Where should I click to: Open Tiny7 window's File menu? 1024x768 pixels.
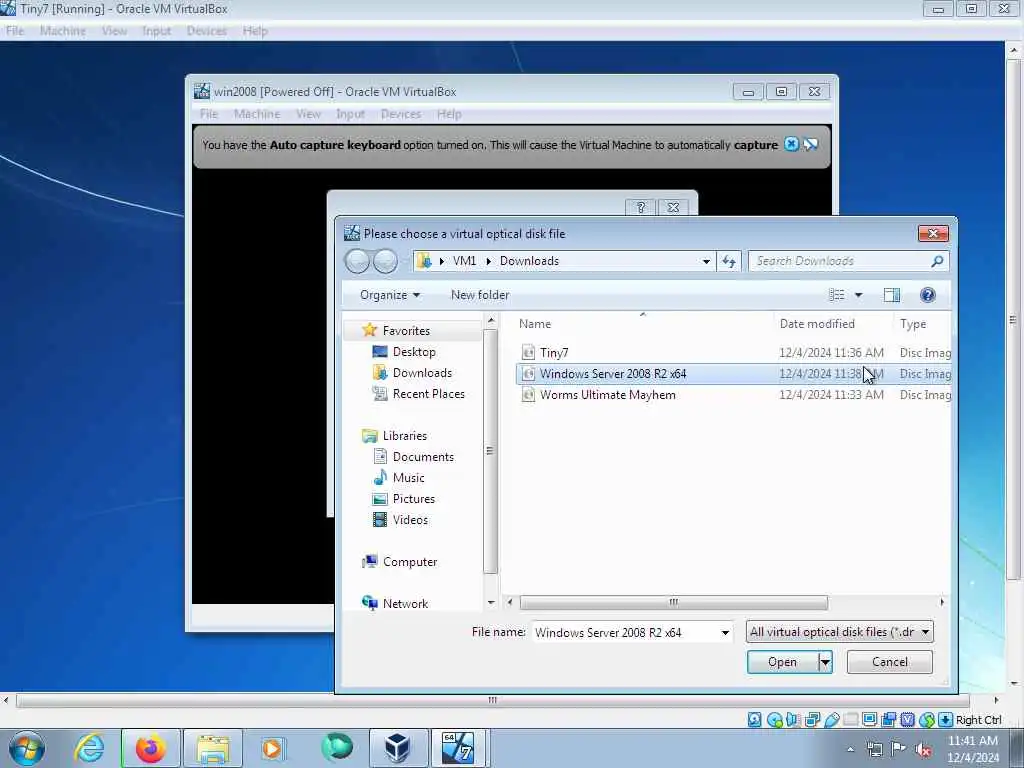[14, 31]
